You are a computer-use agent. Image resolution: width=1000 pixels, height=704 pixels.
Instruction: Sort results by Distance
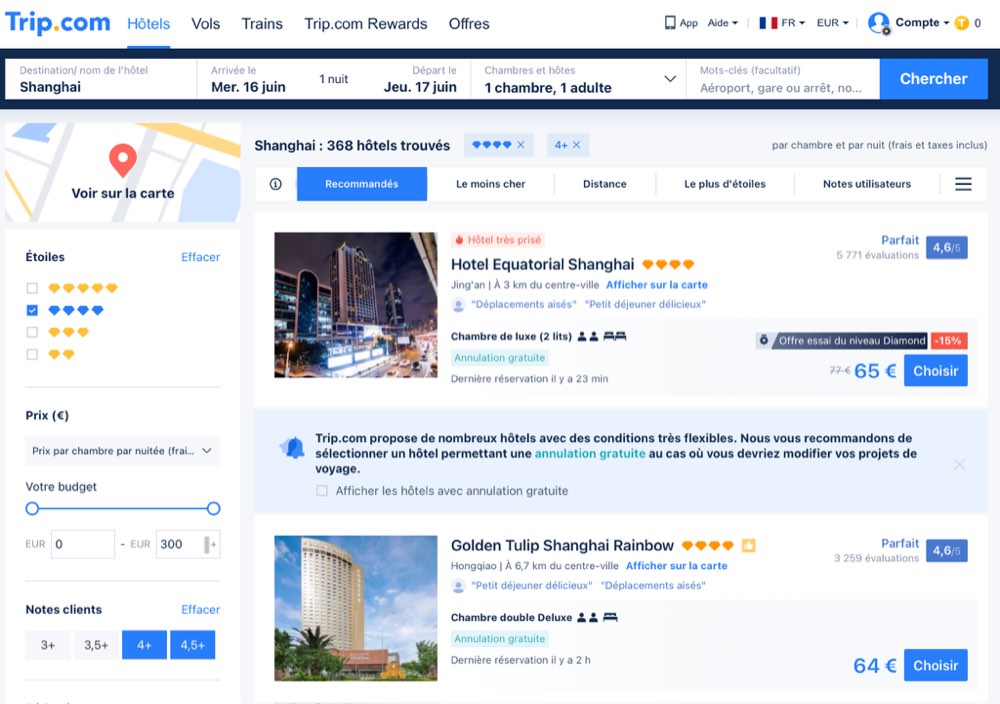coord(605,184)
